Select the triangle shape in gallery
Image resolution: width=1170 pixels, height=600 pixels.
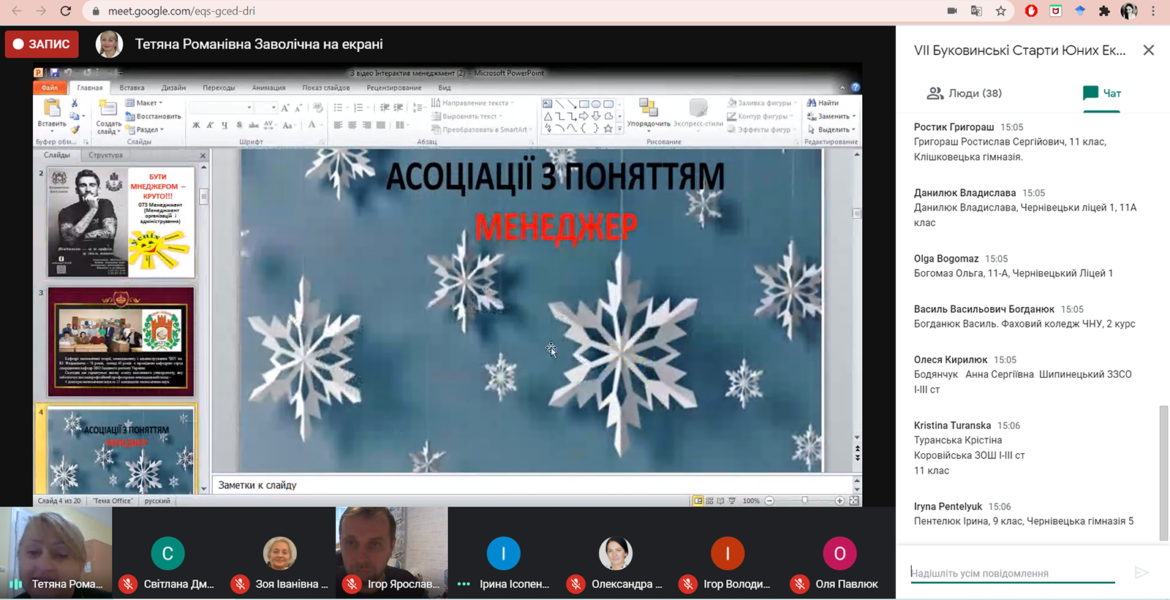548,116
